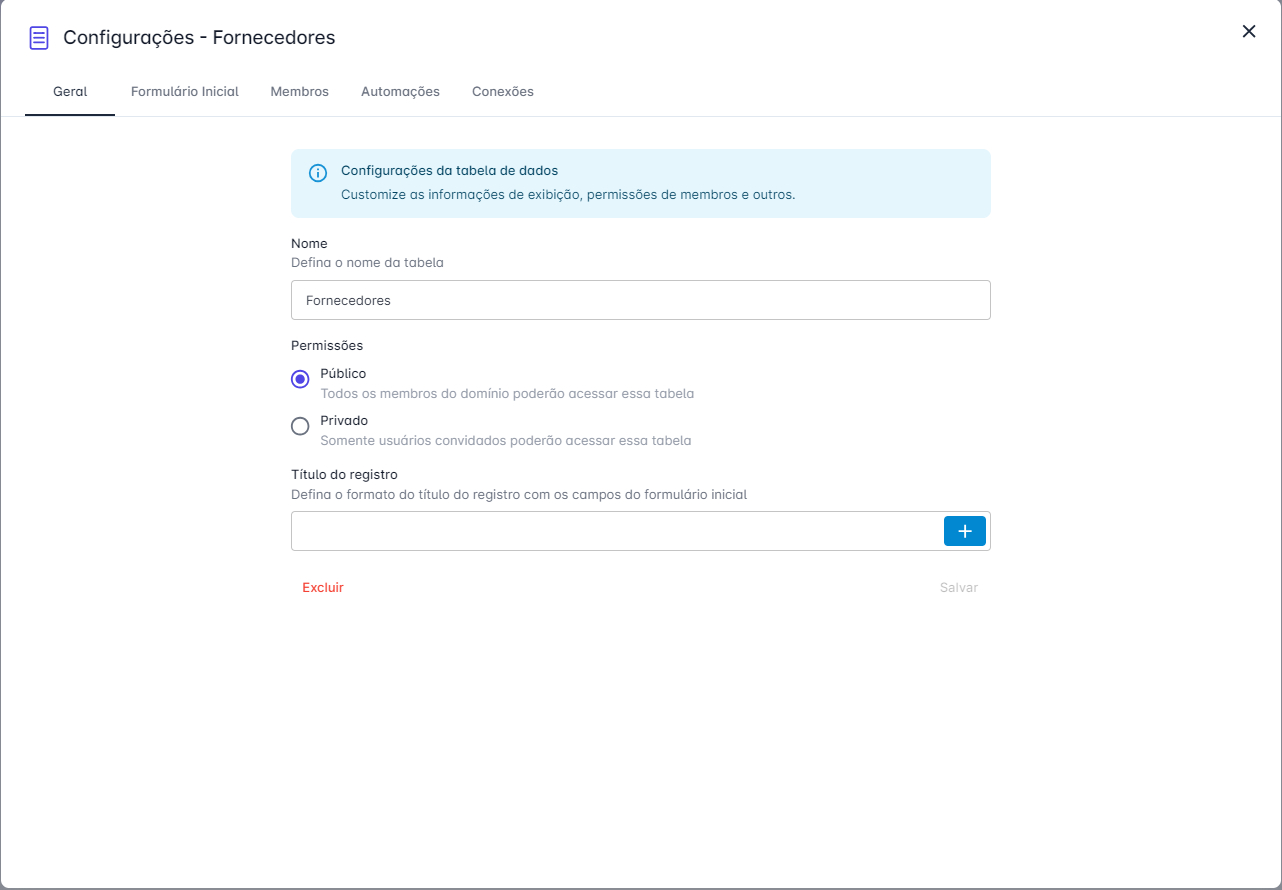The height and width of the screenshot is (890, 1282).
Task: Focus the Nome field containing Fornecedores
Action: tap(641, 300)
